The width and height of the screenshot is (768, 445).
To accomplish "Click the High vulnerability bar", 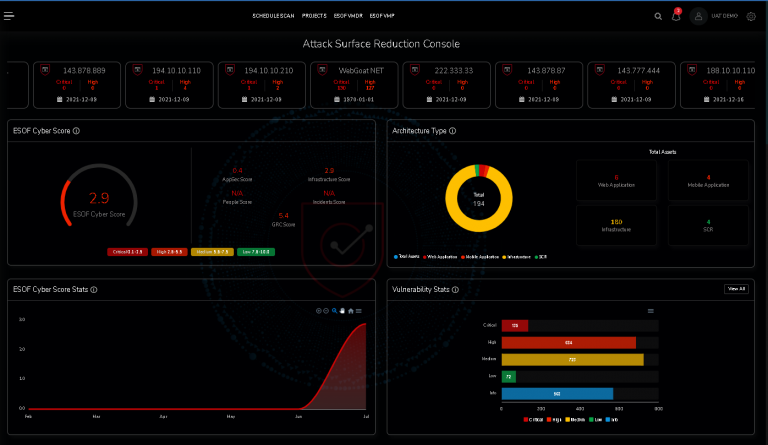I will [x=569, y=343].
